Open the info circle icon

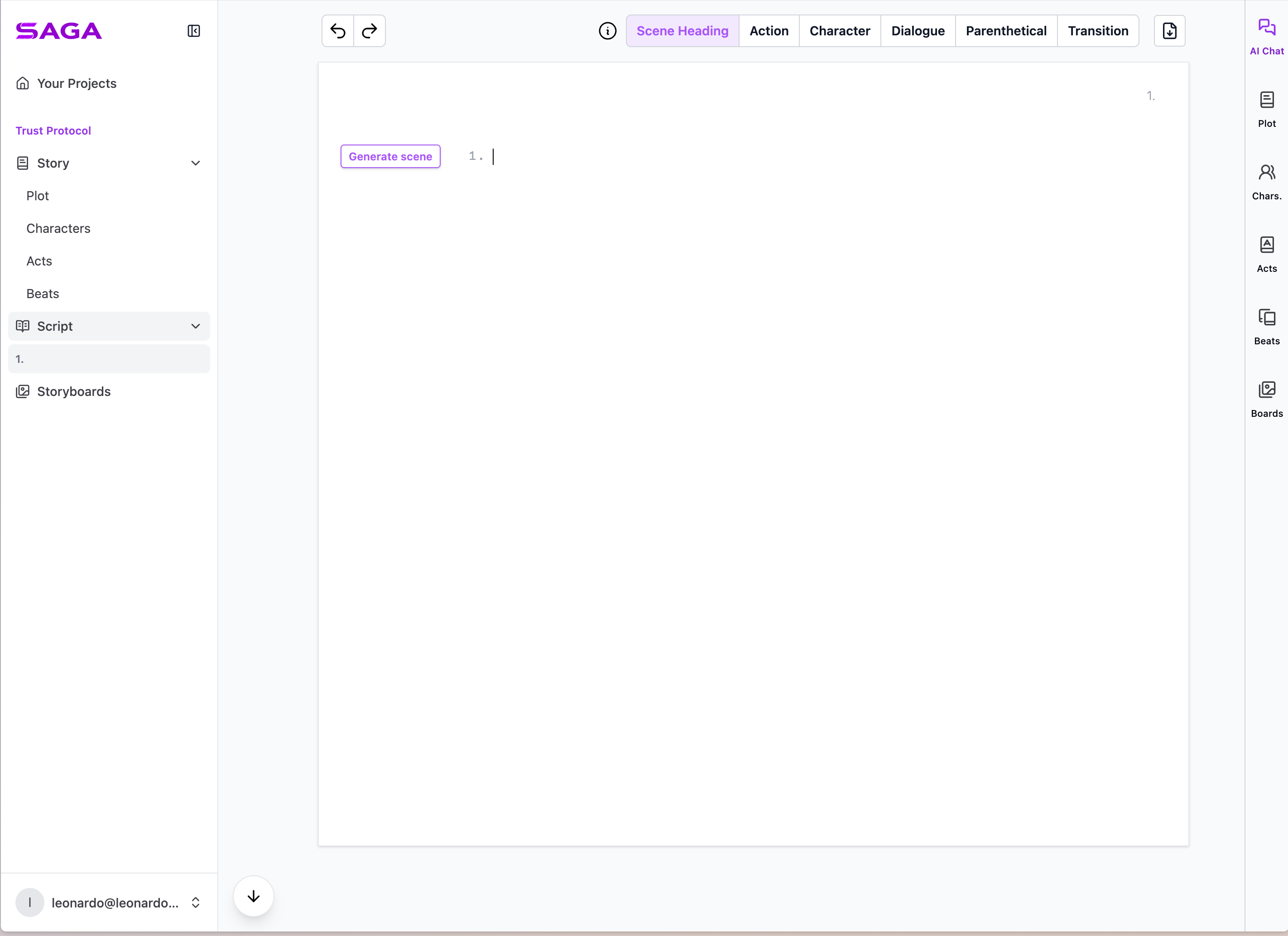[x=607, y=31]
